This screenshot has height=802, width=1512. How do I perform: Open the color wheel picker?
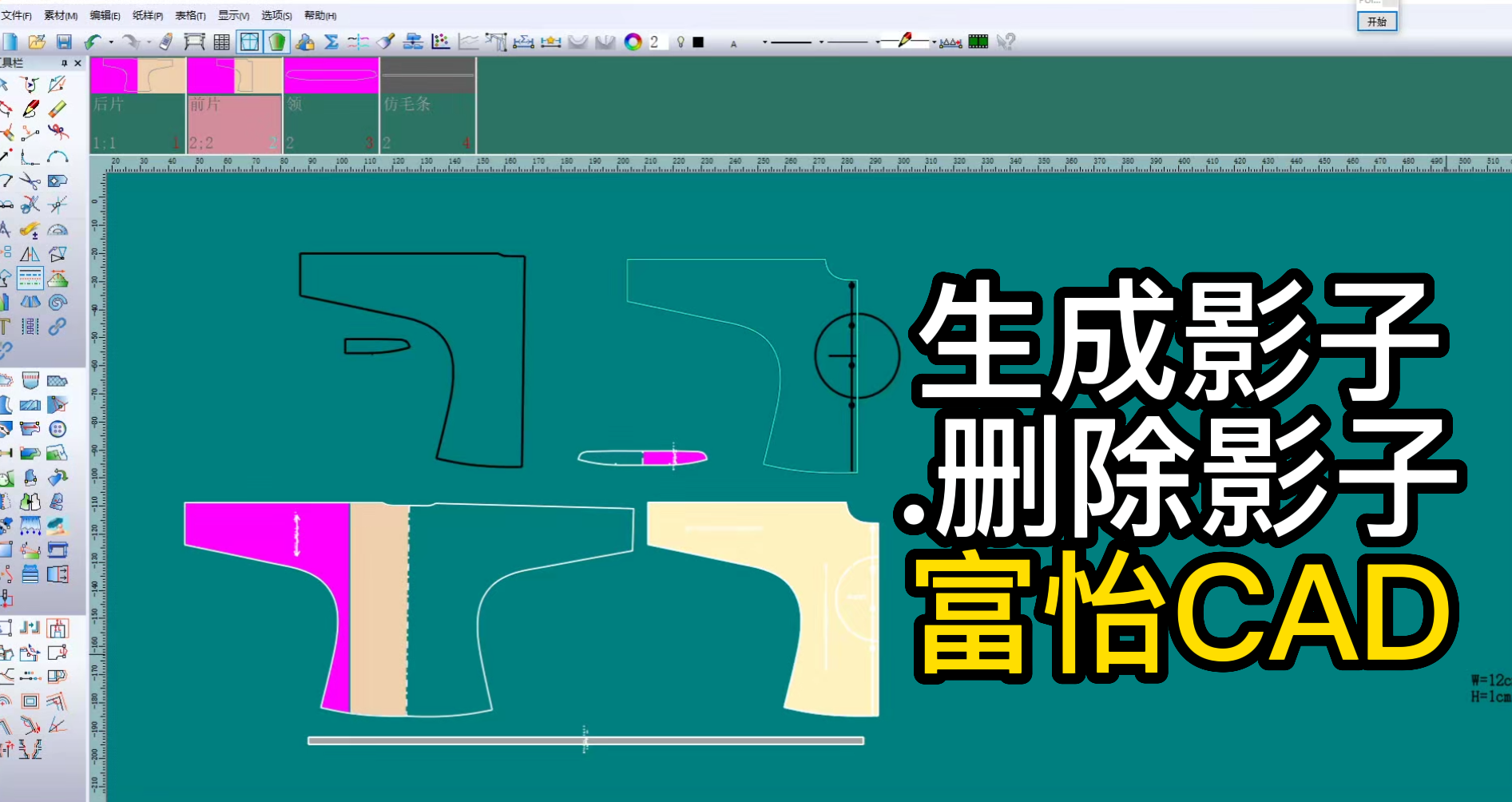coord(633,42)
